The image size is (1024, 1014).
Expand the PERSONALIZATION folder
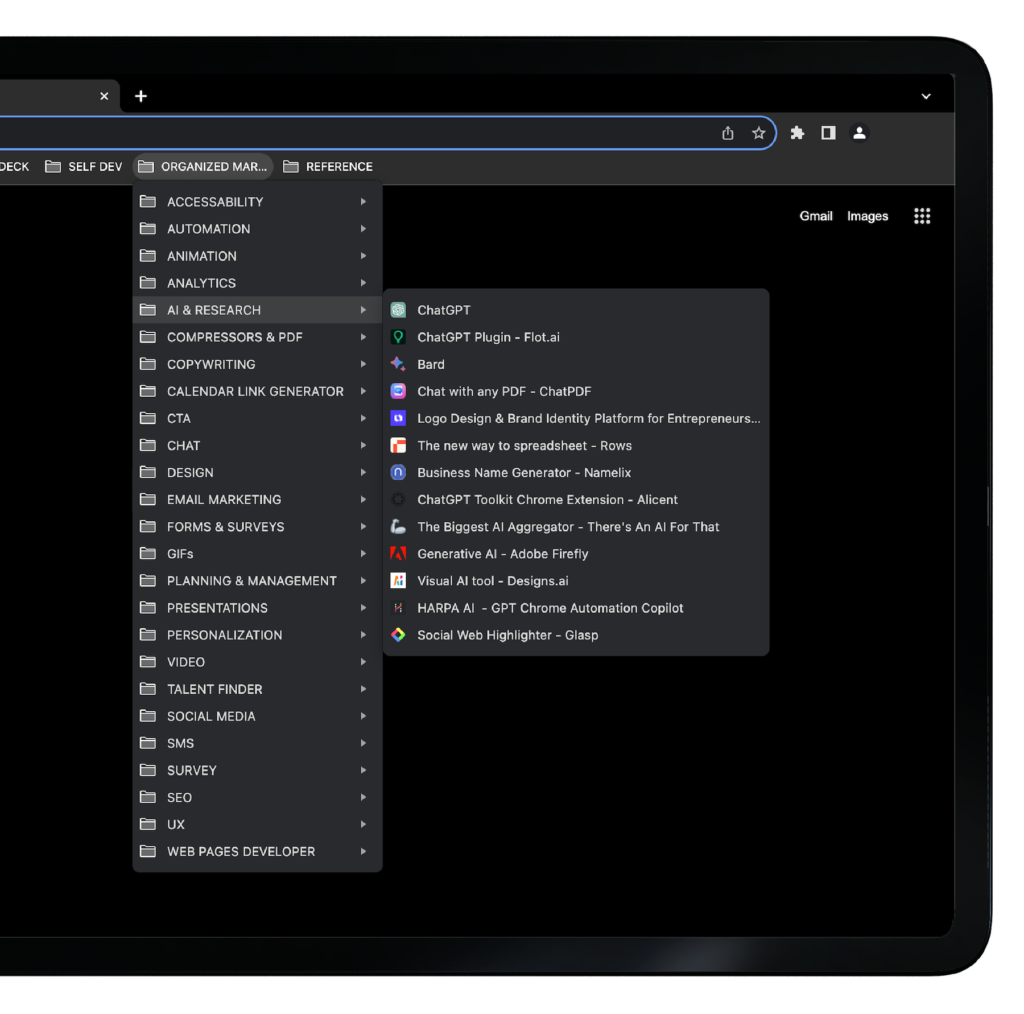tap(257, 635)
